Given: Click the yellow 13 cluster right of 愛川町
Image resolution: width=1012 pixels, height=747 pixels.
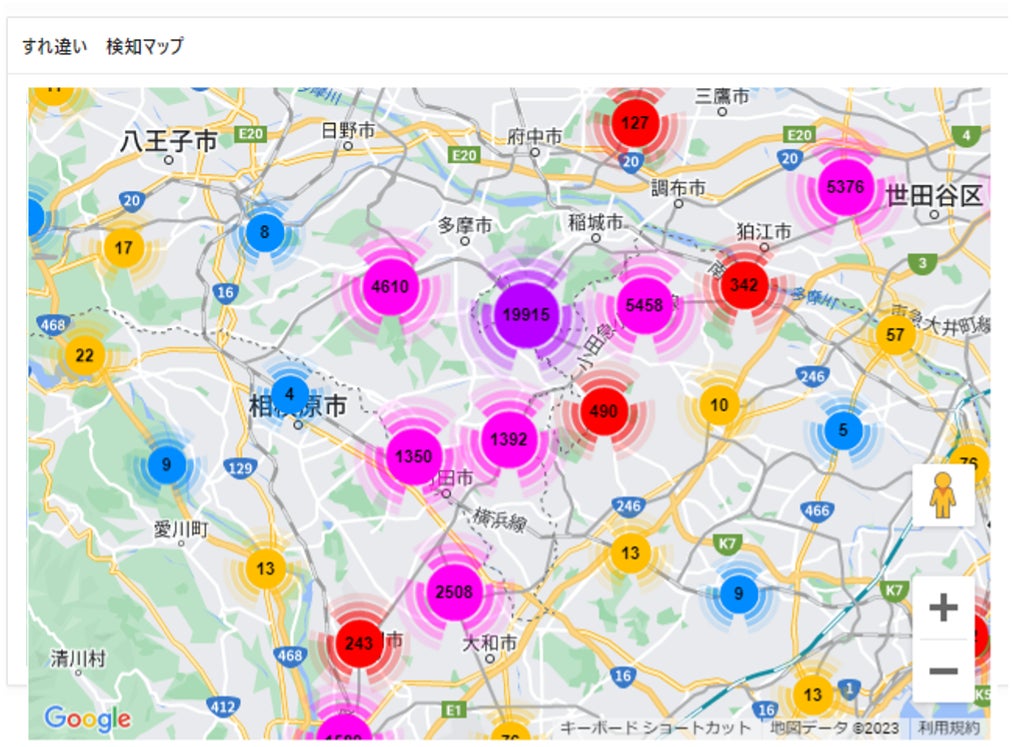Looking at the screenshot, I should (x=265, y=568).
